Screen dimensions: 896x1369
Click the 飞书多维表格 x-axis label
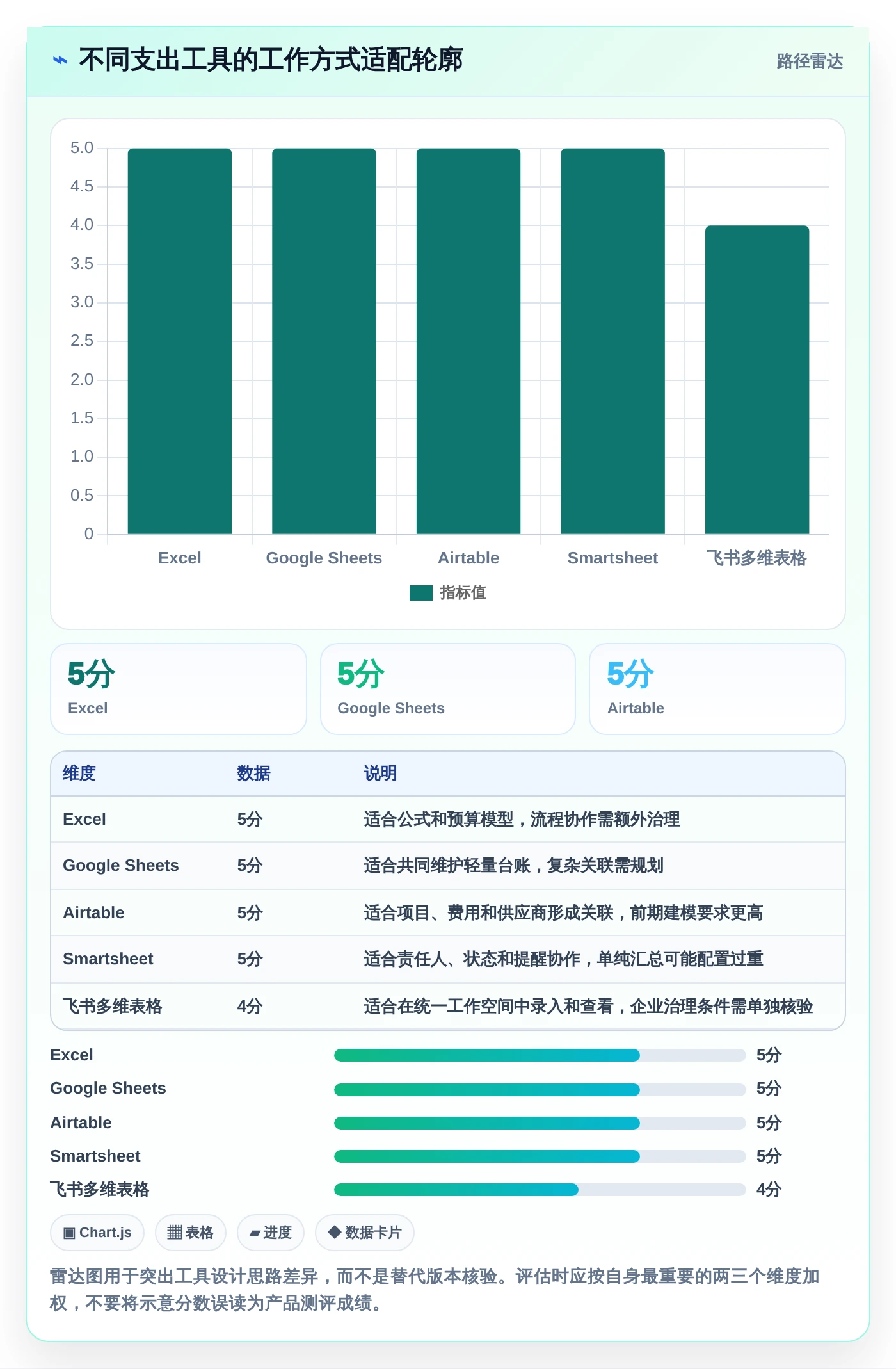click(757, 558)
